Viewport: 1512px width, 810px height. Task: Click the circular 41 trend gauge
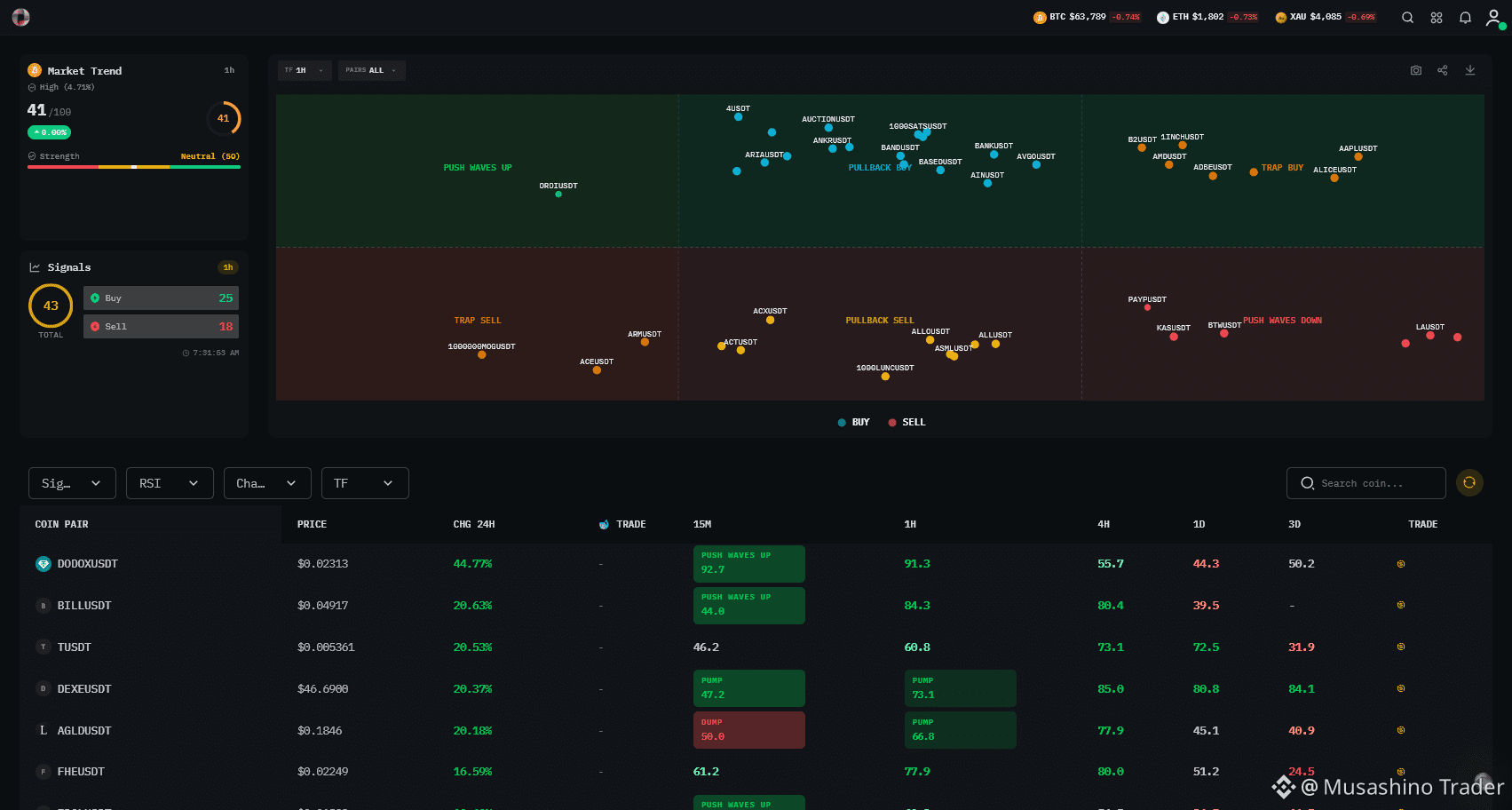coord(223,118)
